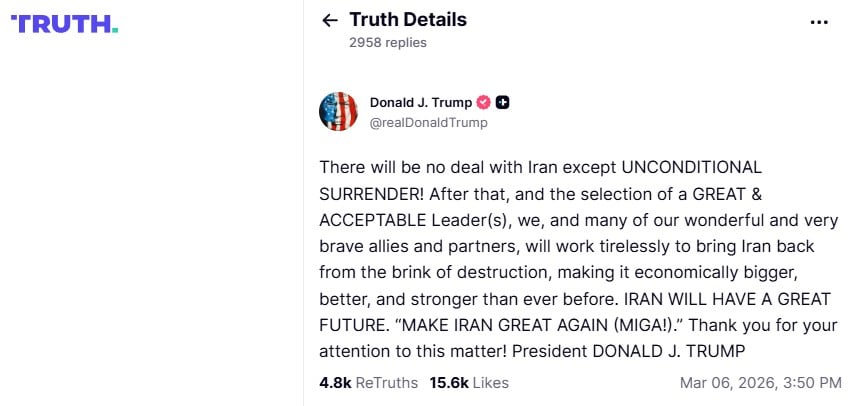Click the Mar 06, 2026 timestamp
Viewport: 853px width, 406px height.
point(760,382)
